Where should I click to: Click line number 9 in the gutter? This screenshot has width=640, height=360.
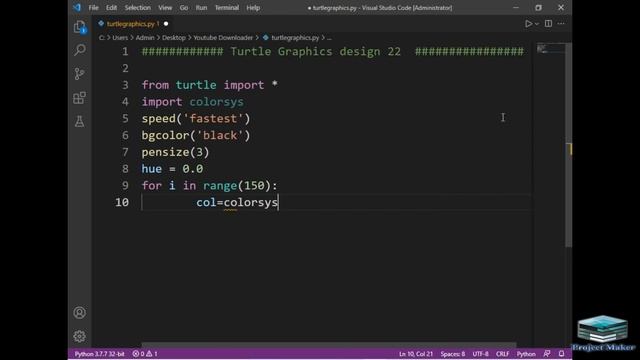(125, 185)
